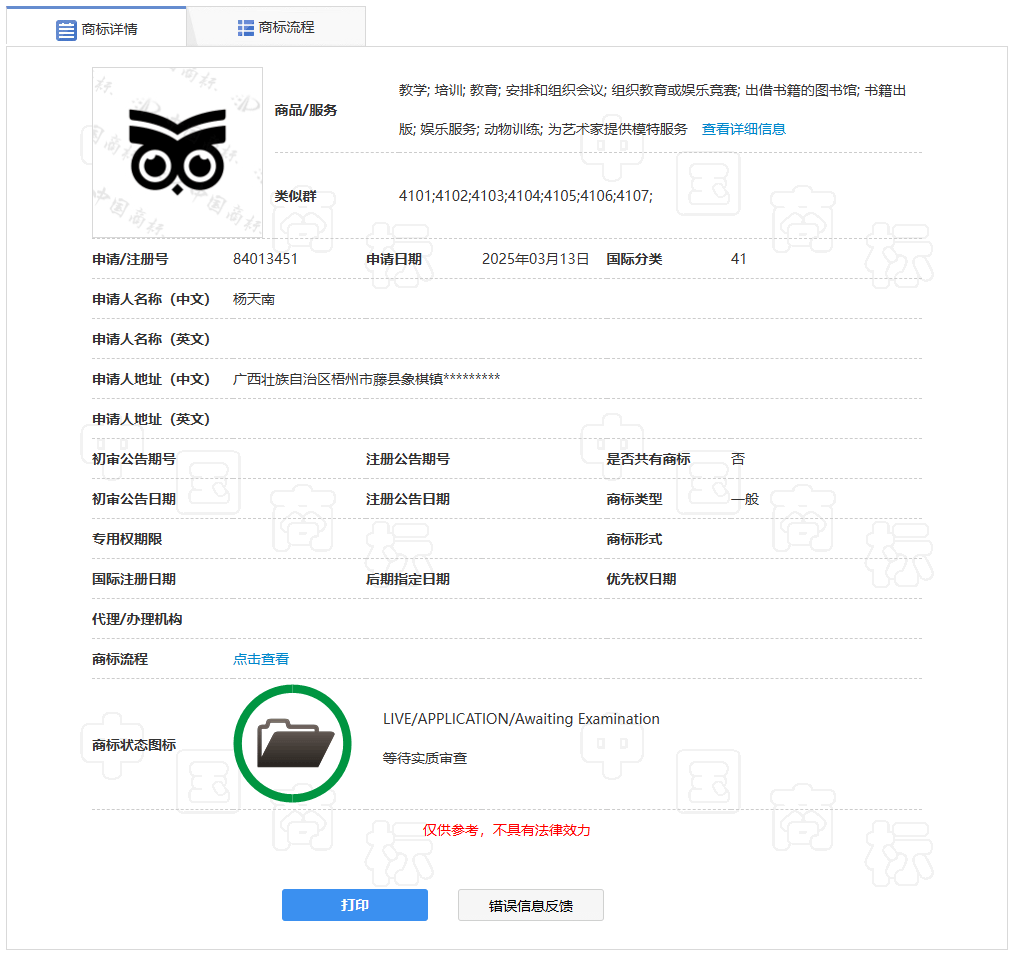Click the 商标详情 tab list icon

click(66, 30)
